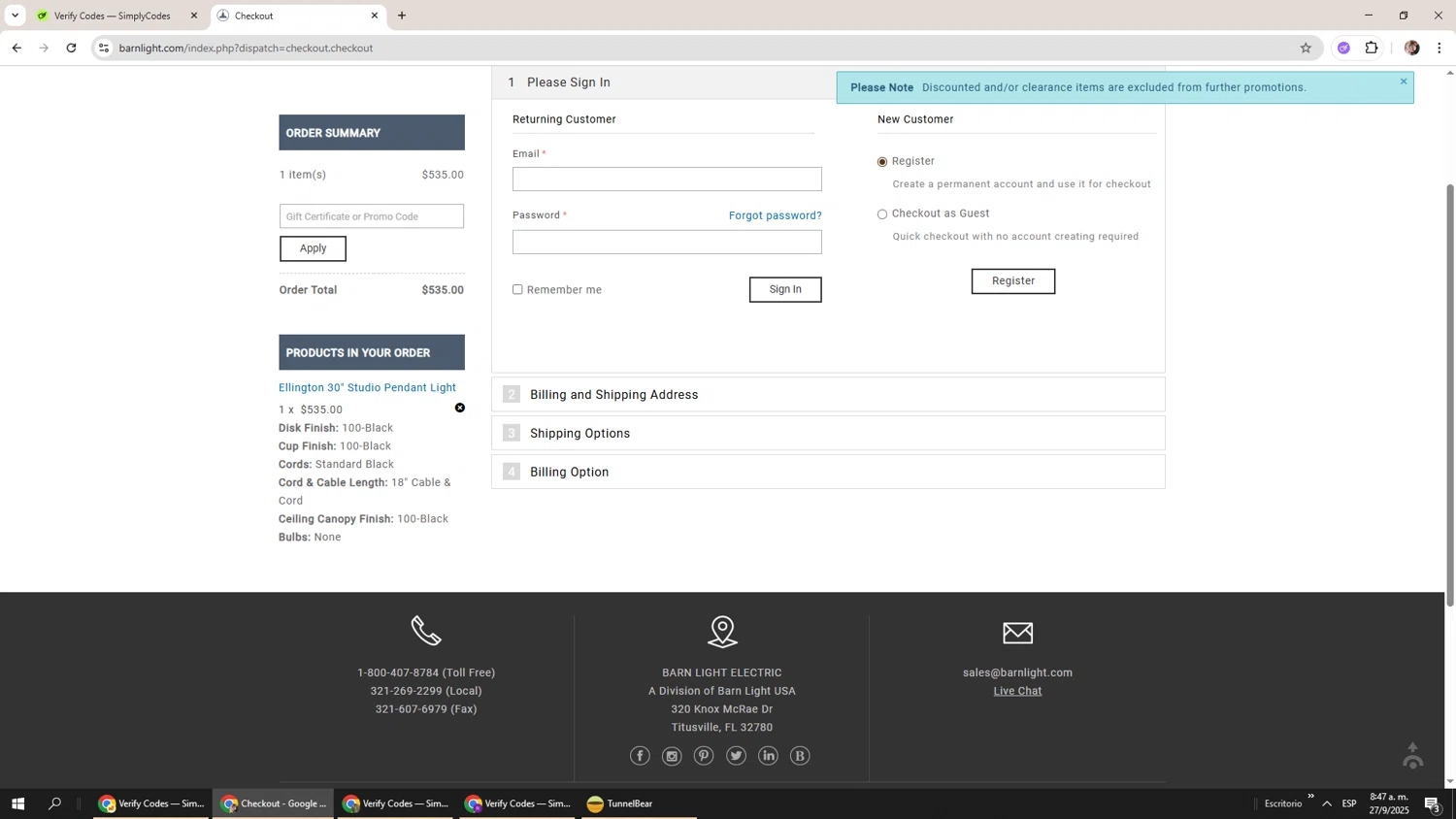
Task: Dismiss the Please Note notification
Action: pyautogui.click(x=1404, y=82)
